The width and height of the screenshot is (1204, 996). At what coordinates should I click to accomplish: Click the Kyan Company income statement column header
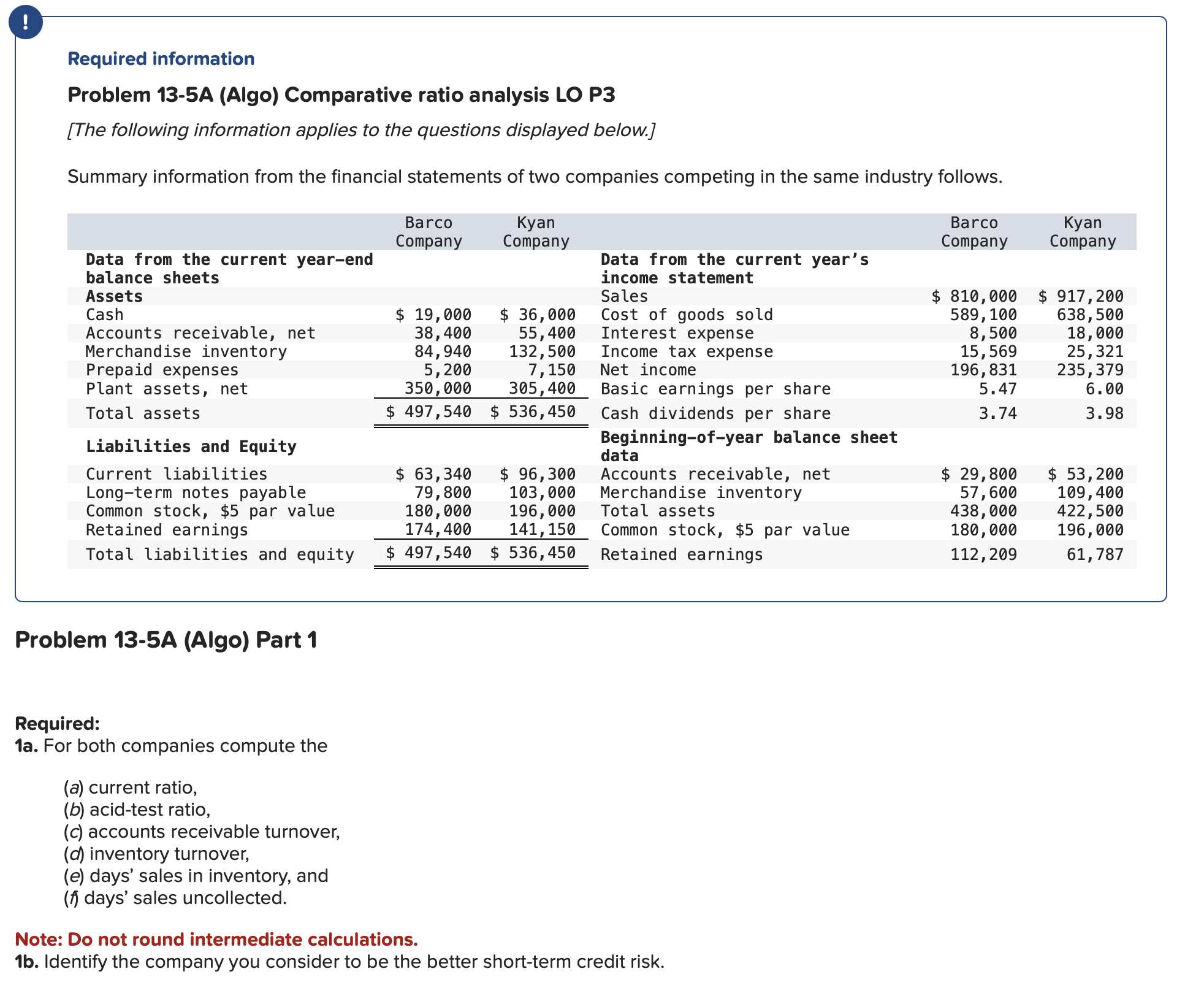[1082, 232]
